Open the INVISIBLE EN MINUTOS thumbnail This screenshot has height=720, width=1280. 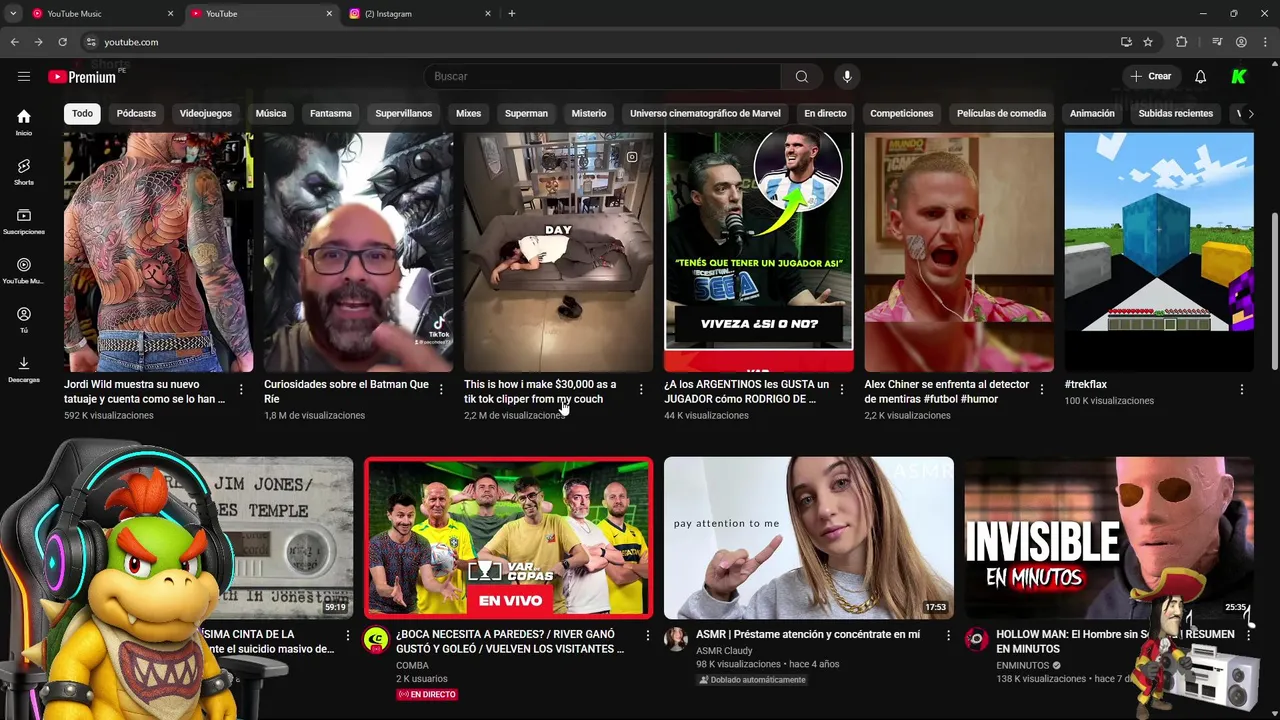[1109, 538]
